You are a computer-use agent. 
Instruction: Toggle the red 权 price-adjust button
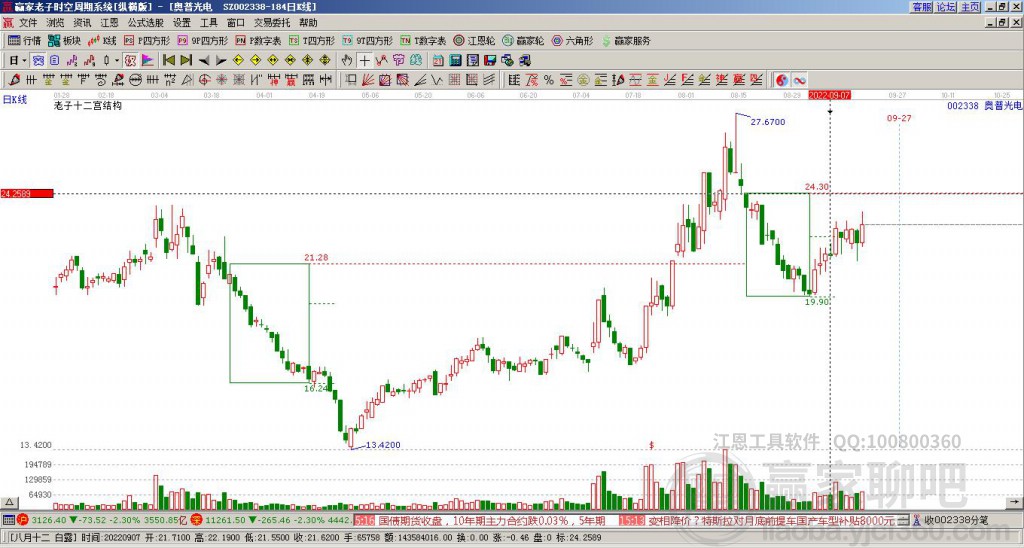click(130, 61)
